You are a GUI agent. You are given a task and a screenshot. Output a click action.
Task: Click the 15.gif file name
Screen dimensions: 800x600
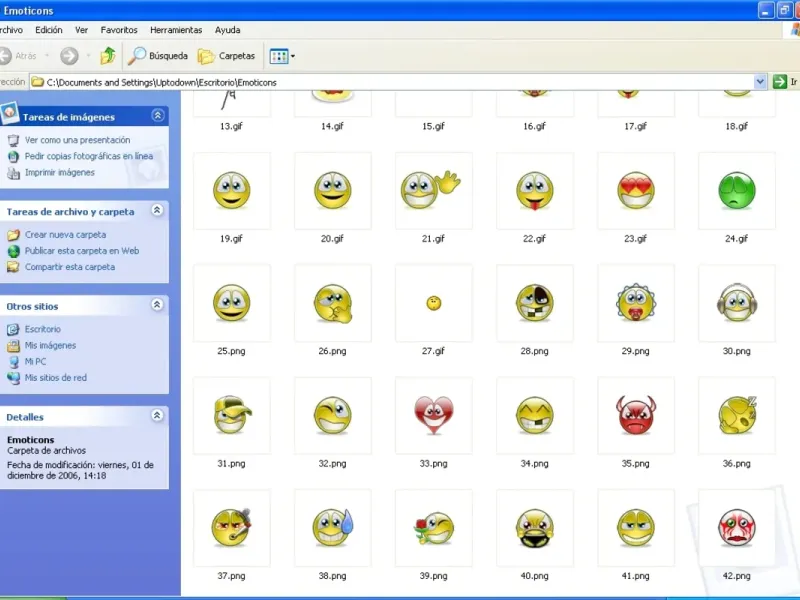point(433,126)
